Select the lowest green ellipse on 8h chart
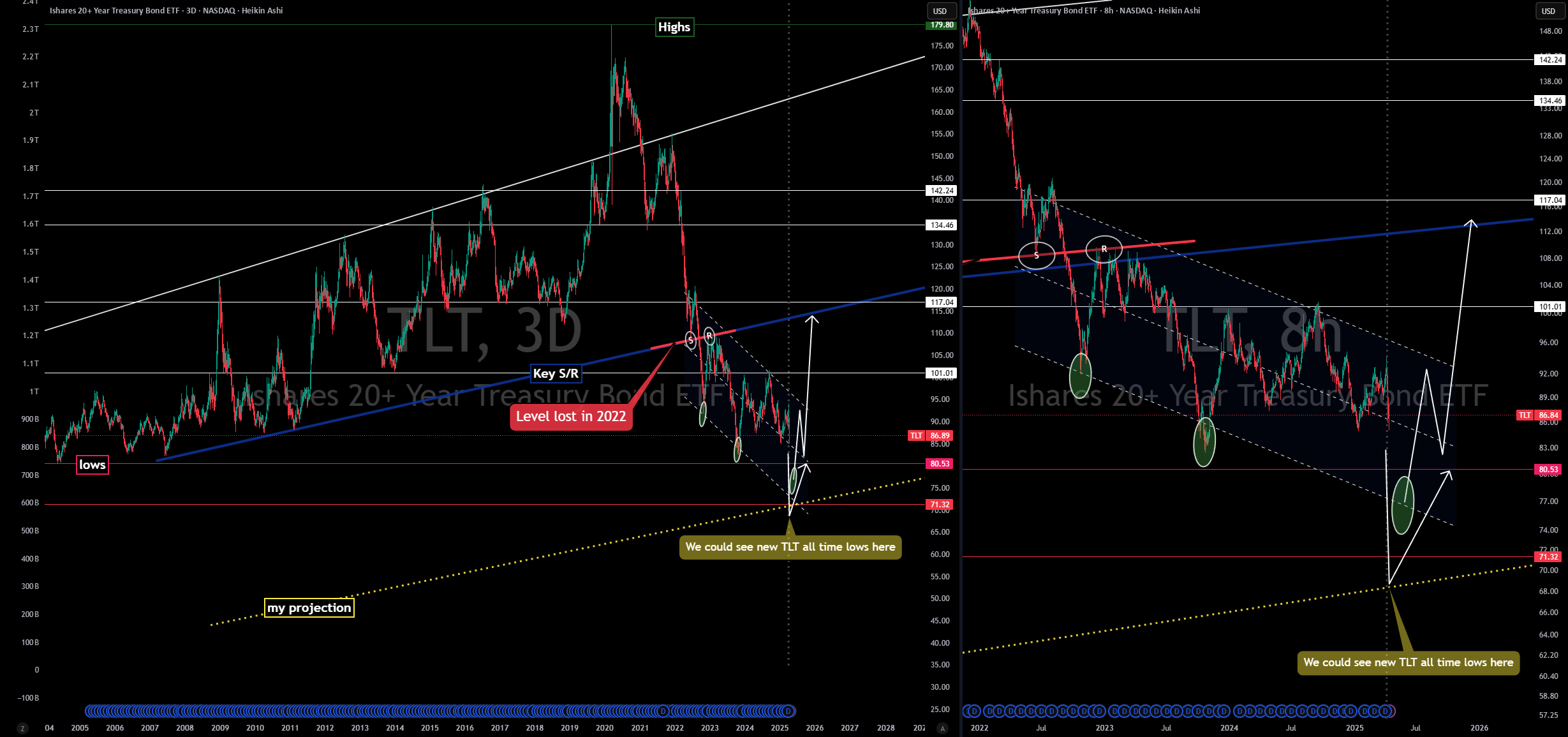 (1403, 505)
